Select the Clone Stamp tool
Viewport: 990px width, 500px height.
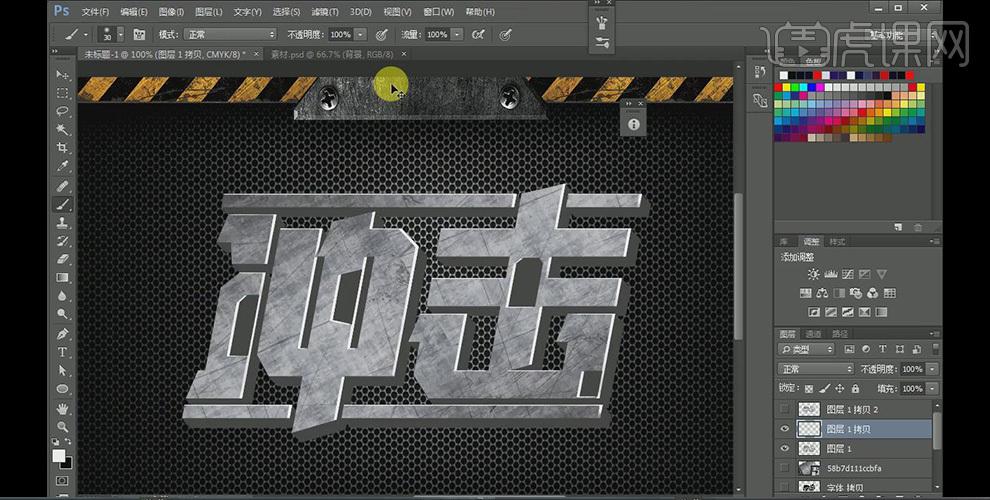tap(63, 222)
